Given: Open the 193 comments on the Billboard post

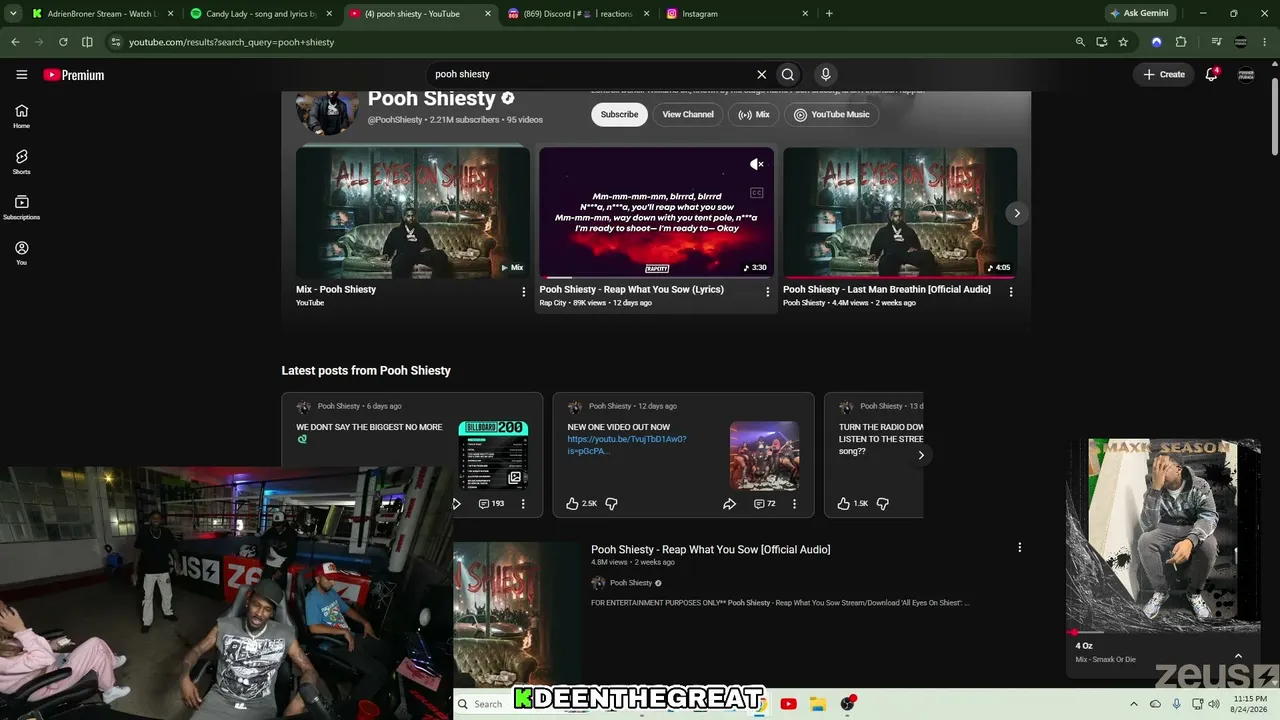Looking at the screenshot, I should pos(491,504).
